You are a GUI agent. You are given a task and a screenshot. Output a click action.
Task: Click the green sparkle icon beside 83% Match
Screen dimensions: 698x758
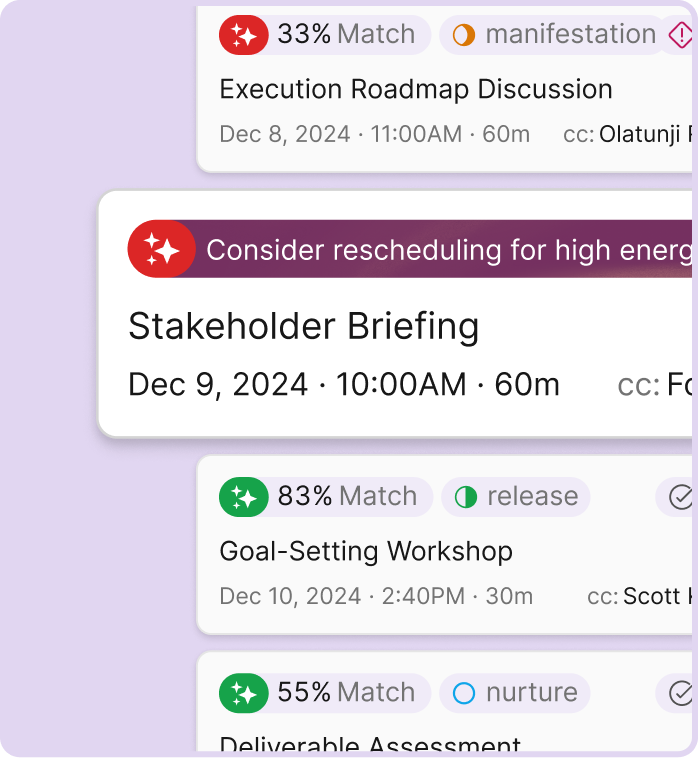tap(244, 497)
